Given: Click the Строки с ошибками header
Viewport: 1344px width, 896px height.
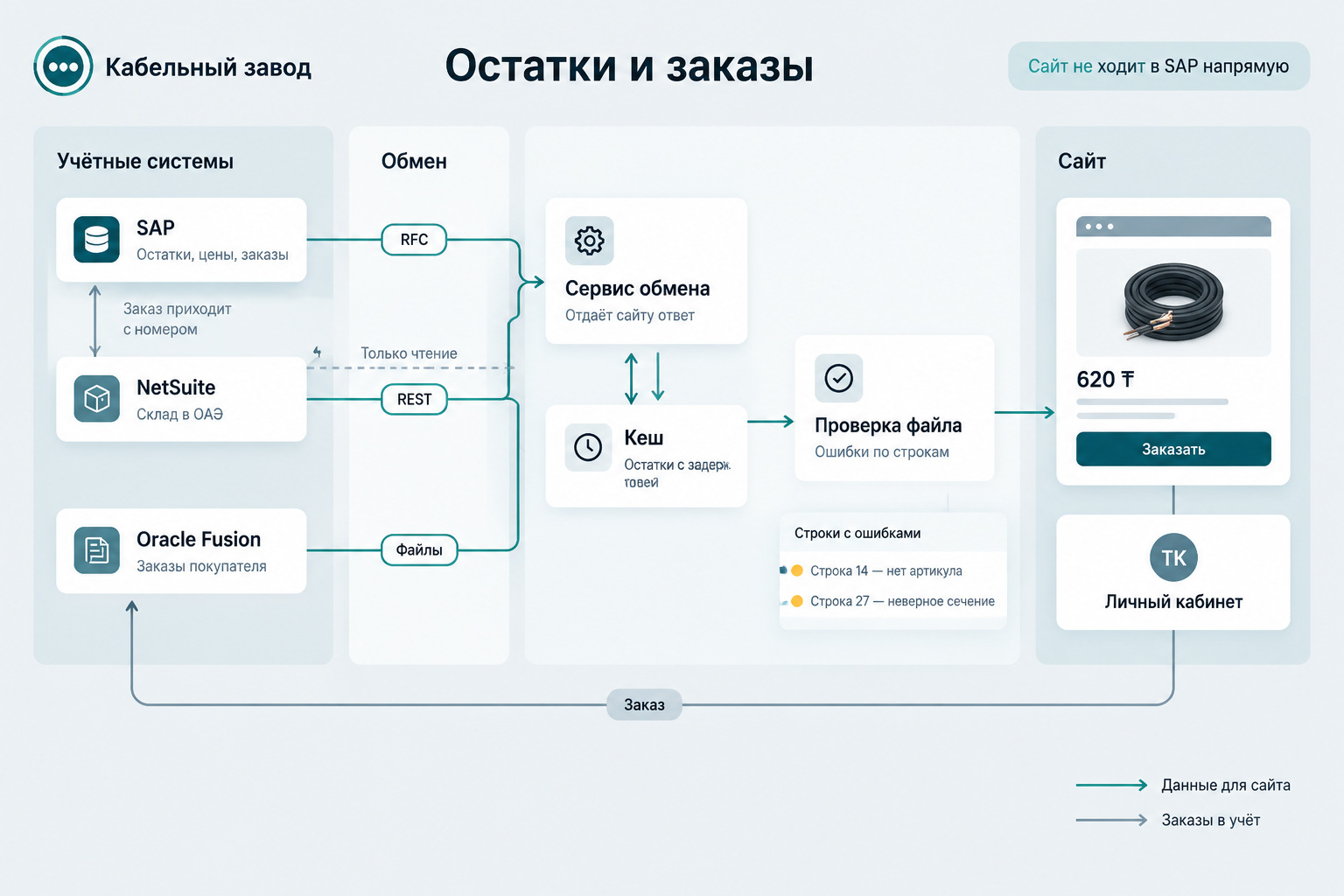Looking at the screenshot, I should [x=857, y=533].
